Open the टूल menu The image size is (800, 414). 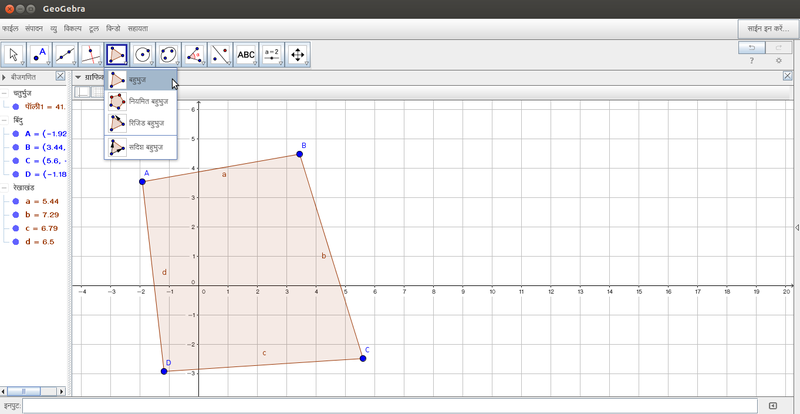click(x=94, y=29)
